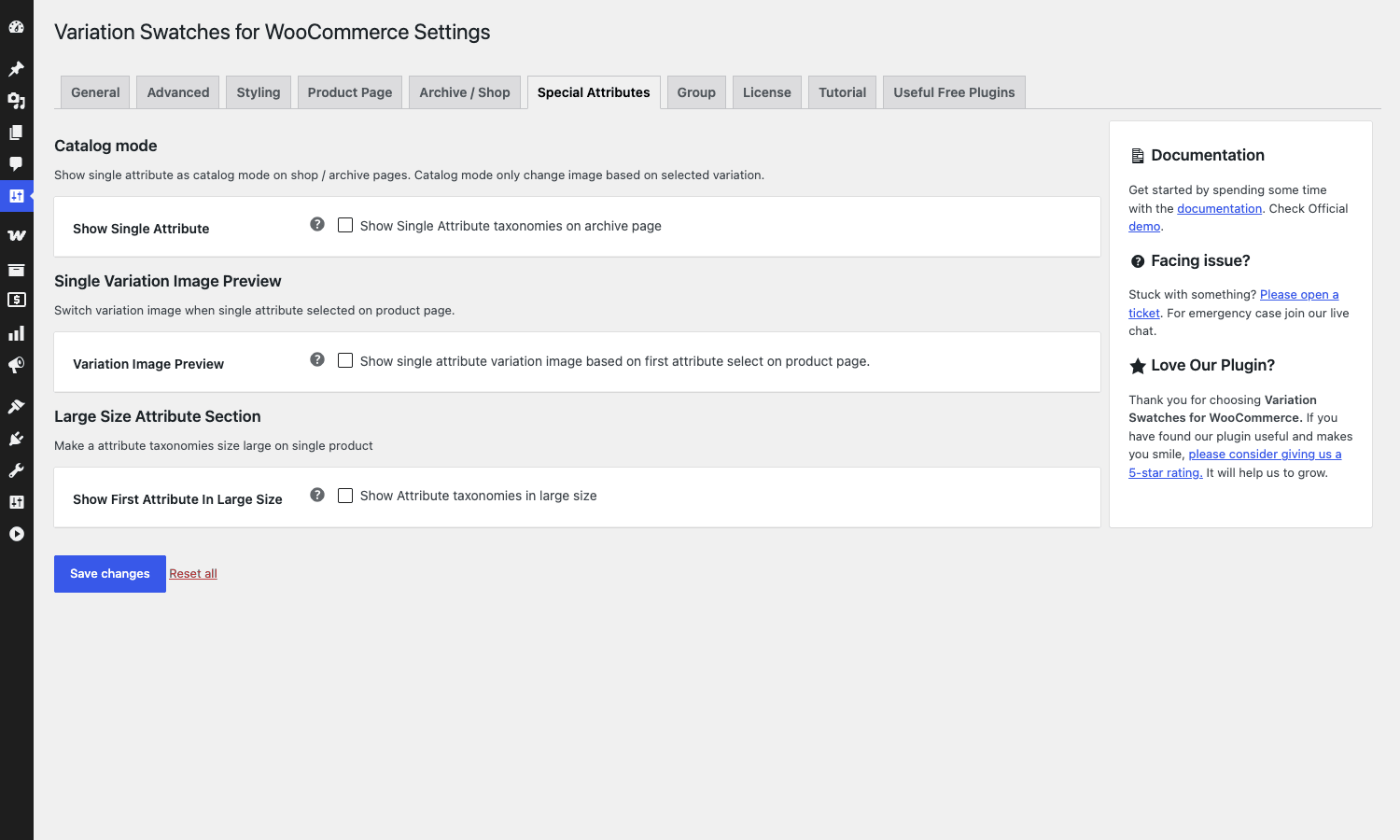
Task: Open the WooCommerce sidebar icon
Action: (x=16, y=235)
